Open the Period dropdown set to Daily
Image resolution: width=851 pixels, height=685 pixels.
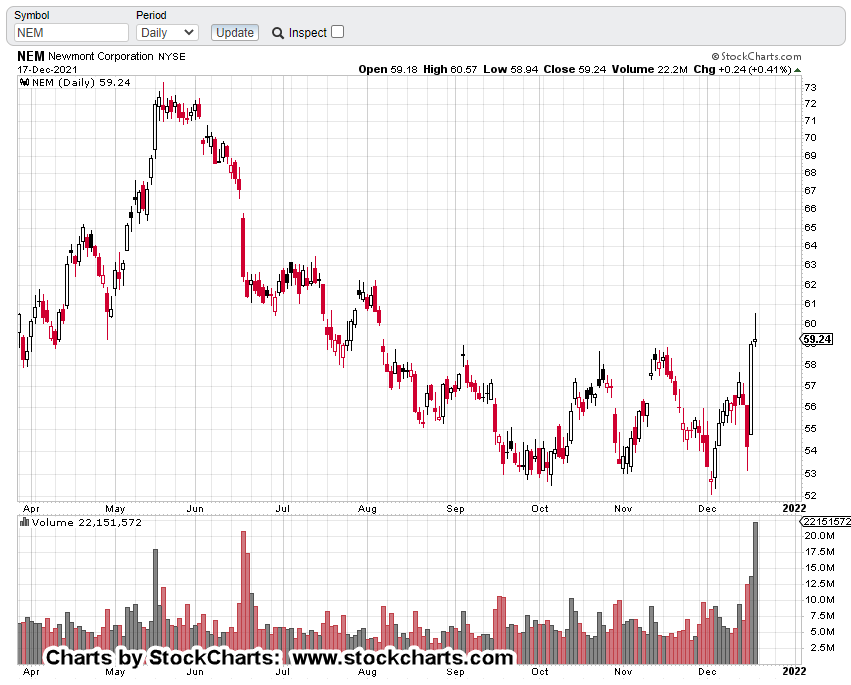tap(167, 33)
